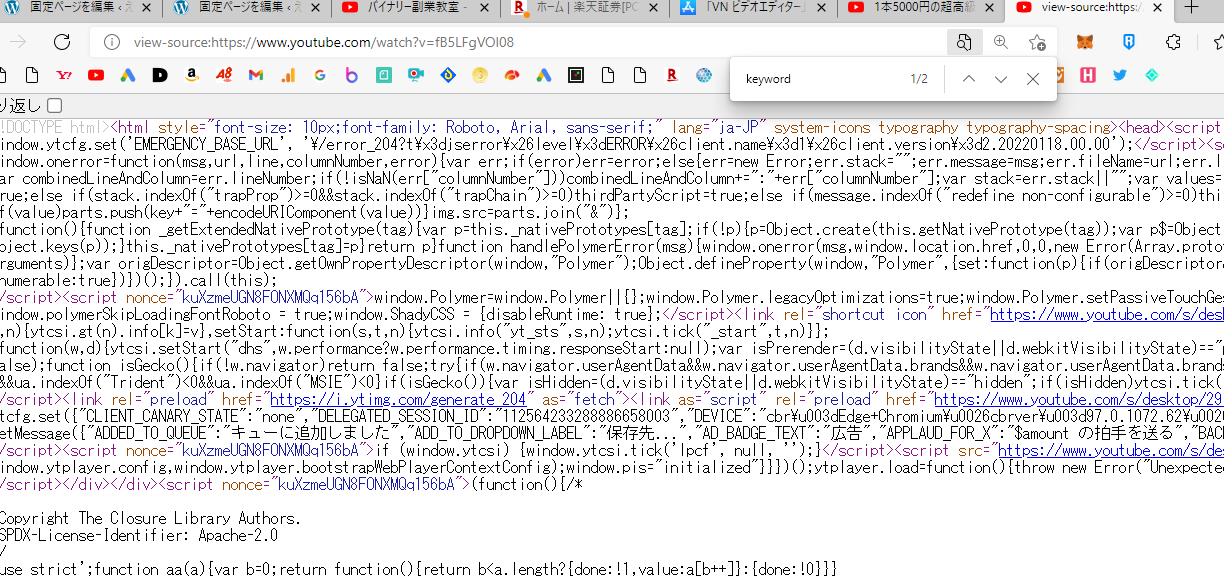Open the Gmail bookmark icon
The width and height of the screenshot is (1224, 577).
click(x=255, y=75)
